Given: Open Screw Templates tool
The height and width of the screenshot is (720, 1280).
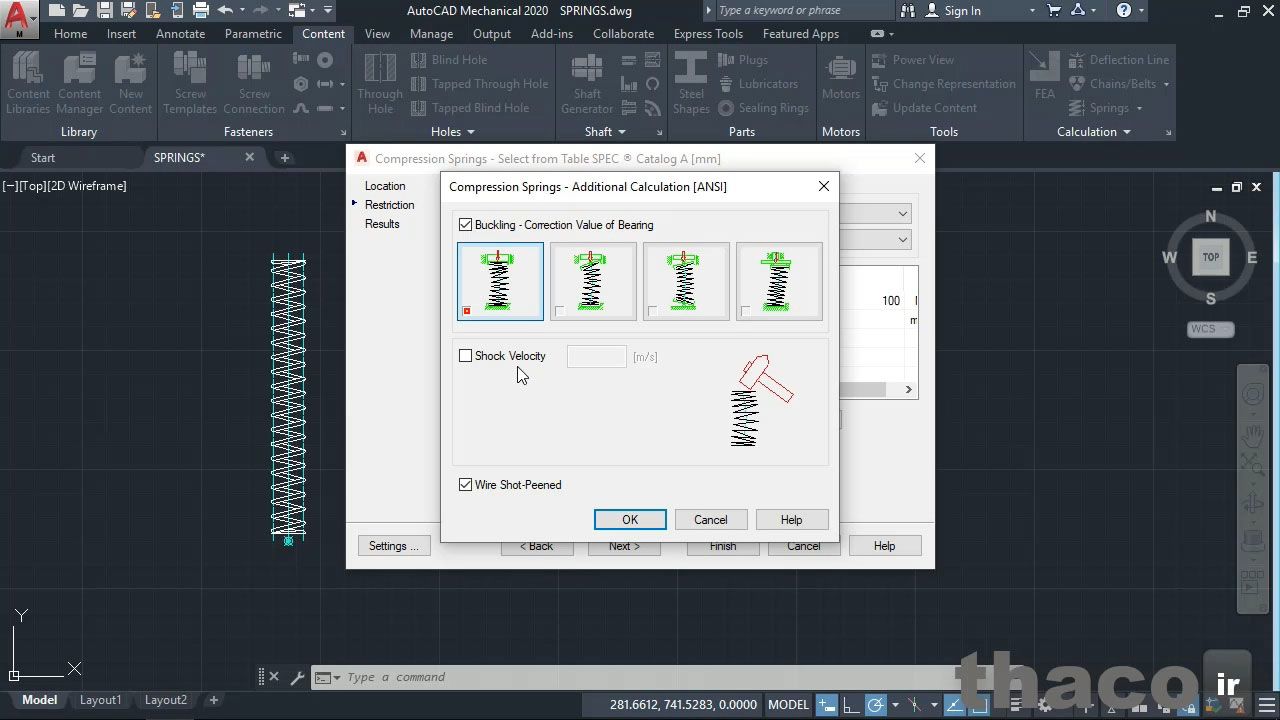Looking at the screenshot, I should click(190, 83).
